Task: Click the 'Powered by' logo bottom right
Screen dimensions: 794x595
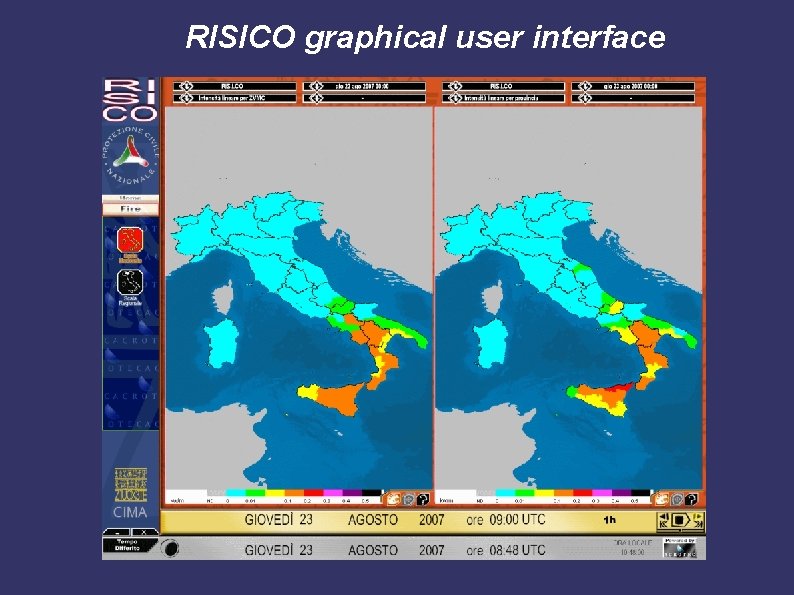Action: click(x=680, y=548)
